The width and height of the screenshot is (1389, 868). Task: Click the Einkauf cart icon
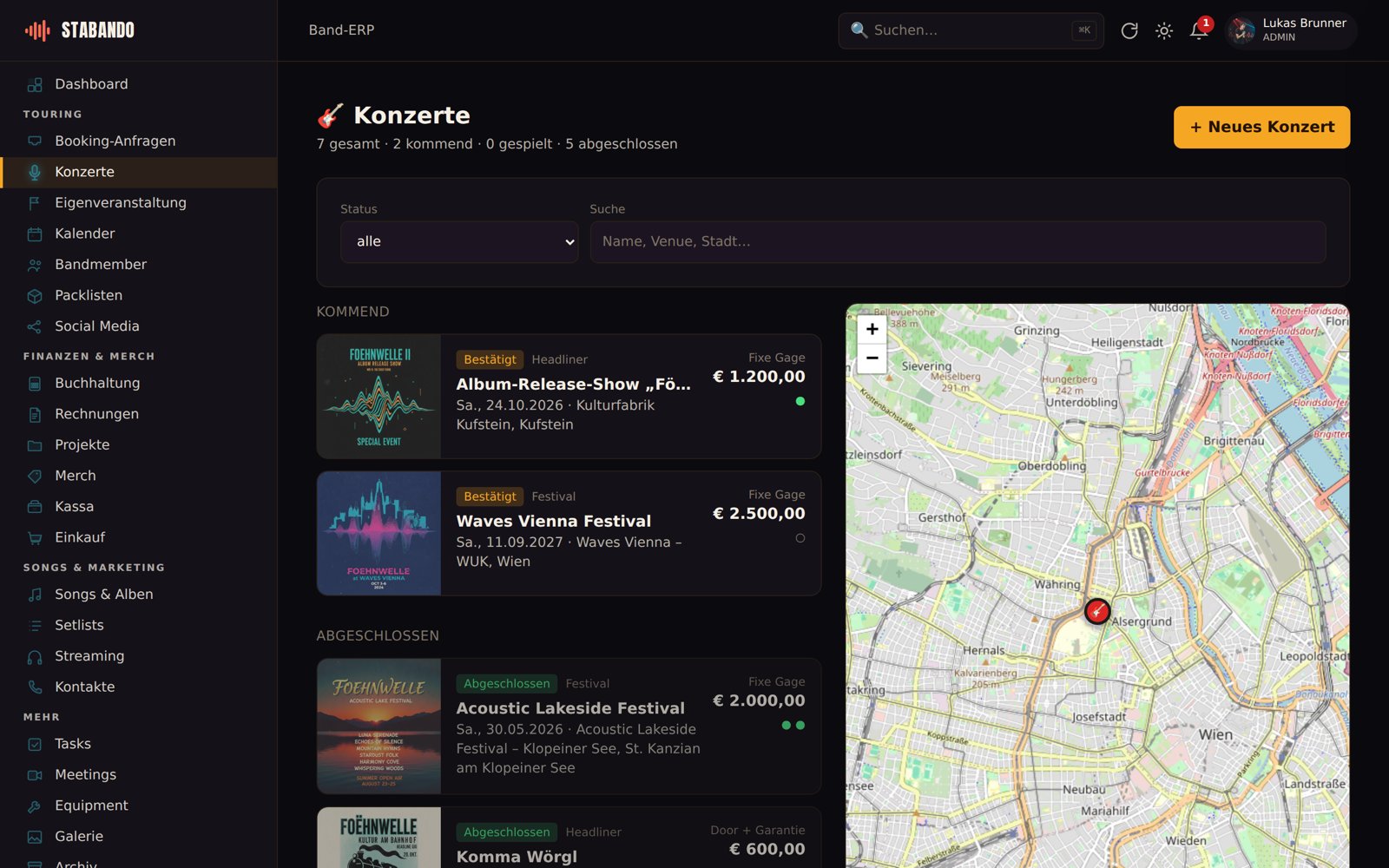click(35, 537)
